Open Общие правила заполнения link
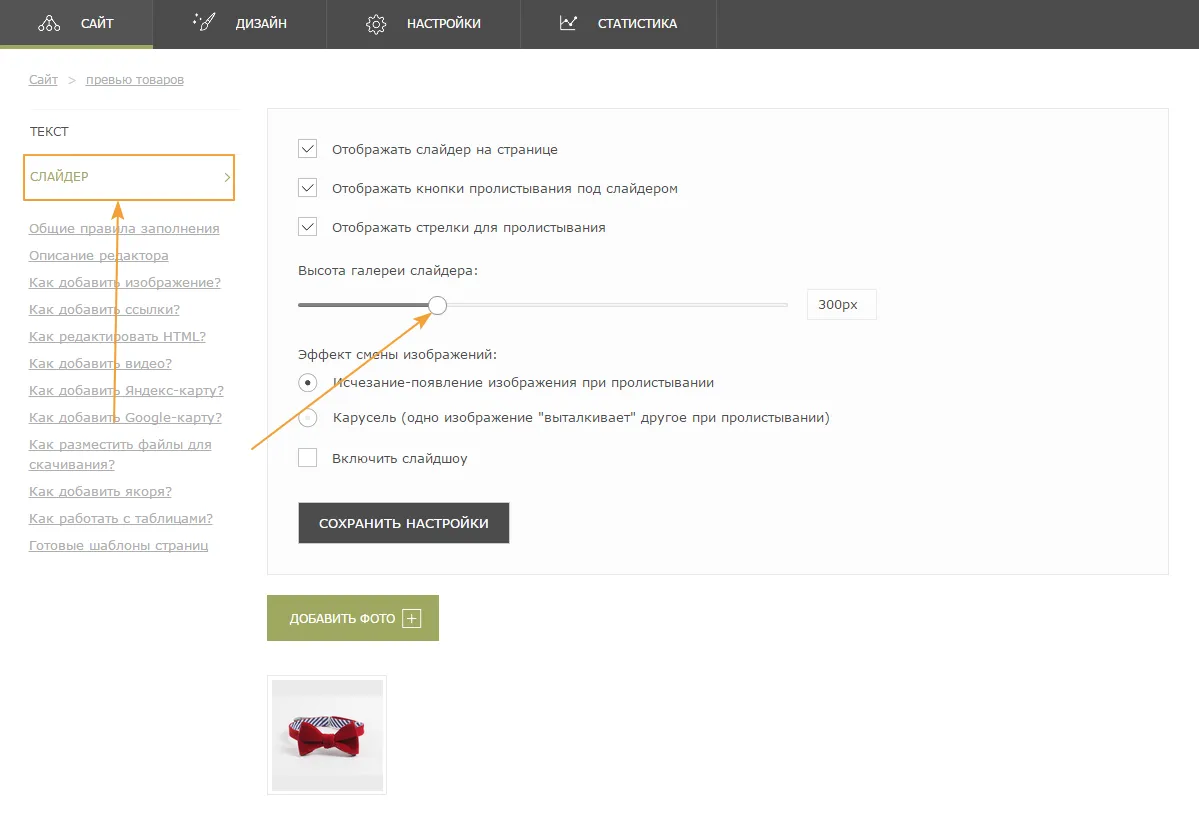 124,228
